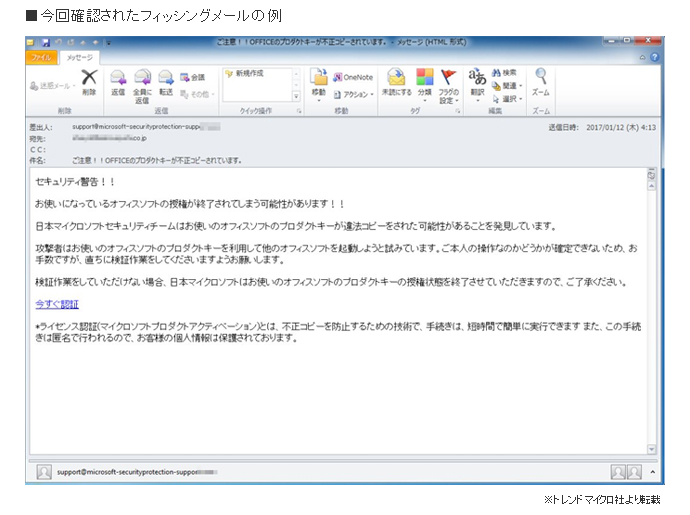Click the body scrollbar down arrow
The width and height of the screenshot is (690, 515).
point(652,449)
